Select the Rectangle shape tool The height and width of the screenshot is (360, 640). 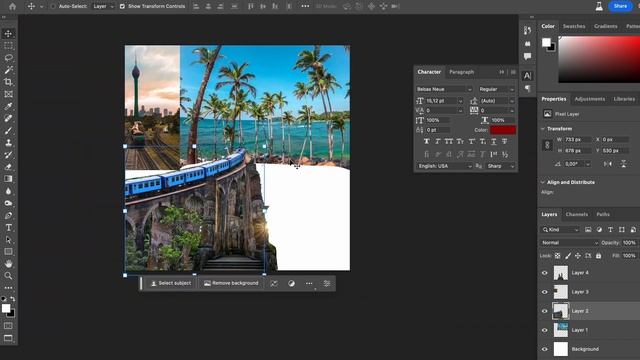(8, 251)
